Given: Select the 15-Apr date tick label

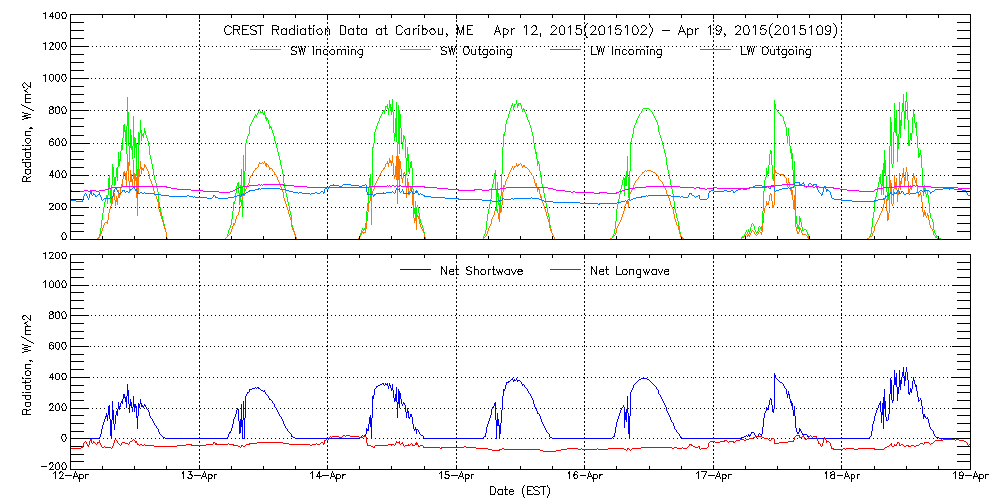Looking at the screenshot, I should (x=456, y=478).
